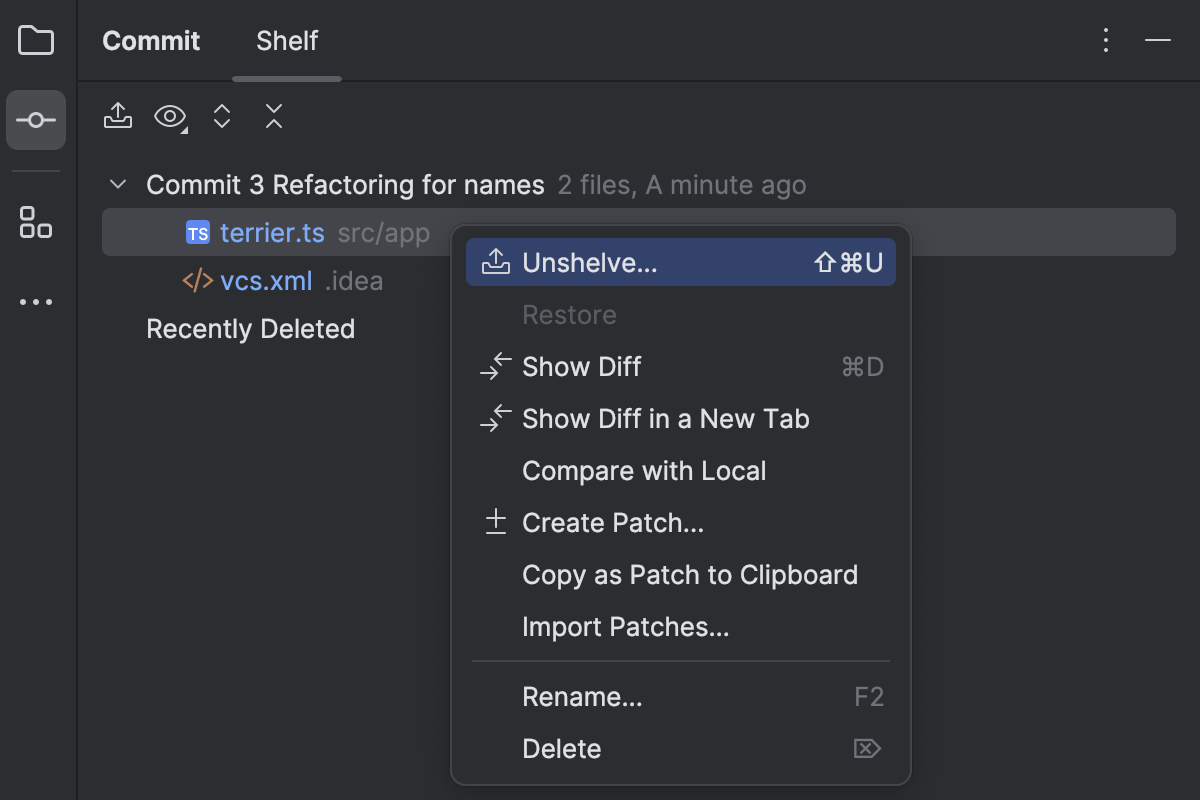The image size is (1200, 800).
Task: Click the TS file icon beside terrier.ts
Action: point(198,232)
